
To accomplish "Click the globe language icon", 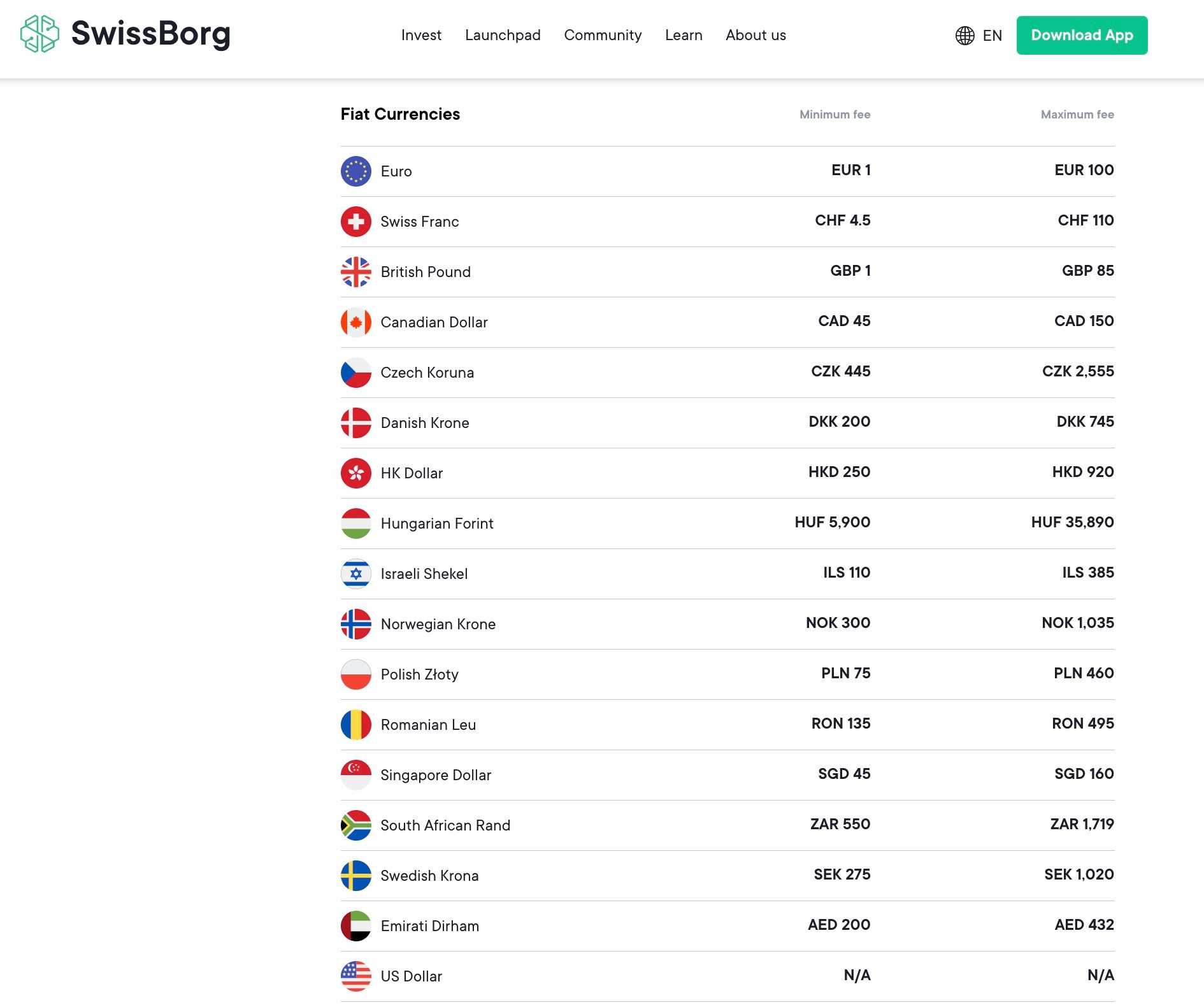I will click(964, 36).
